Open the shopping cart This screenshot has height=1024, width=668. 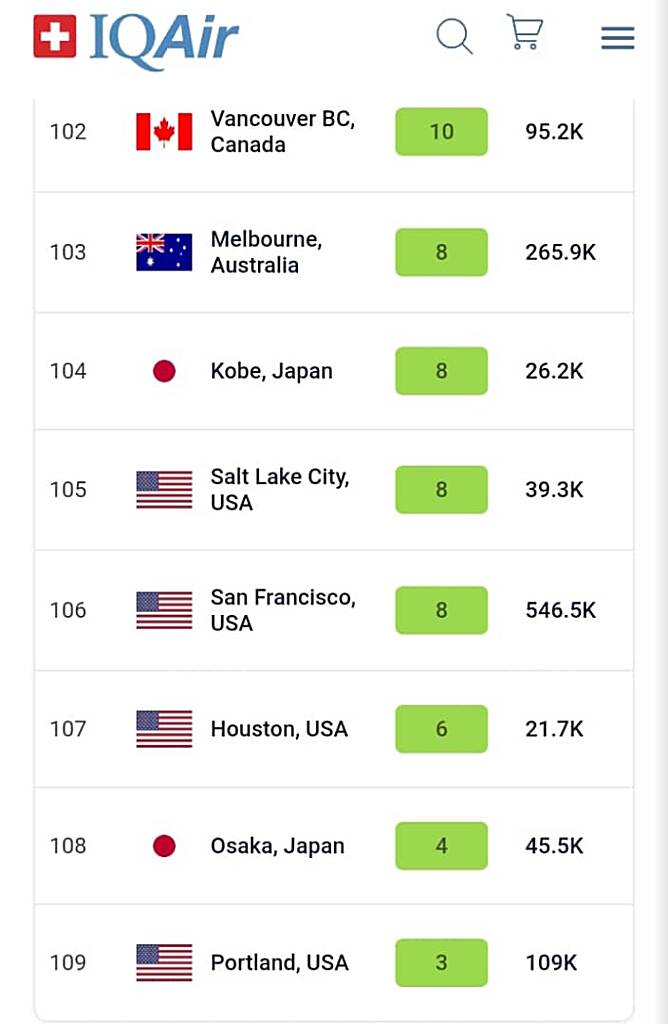[x=524, y=33]
